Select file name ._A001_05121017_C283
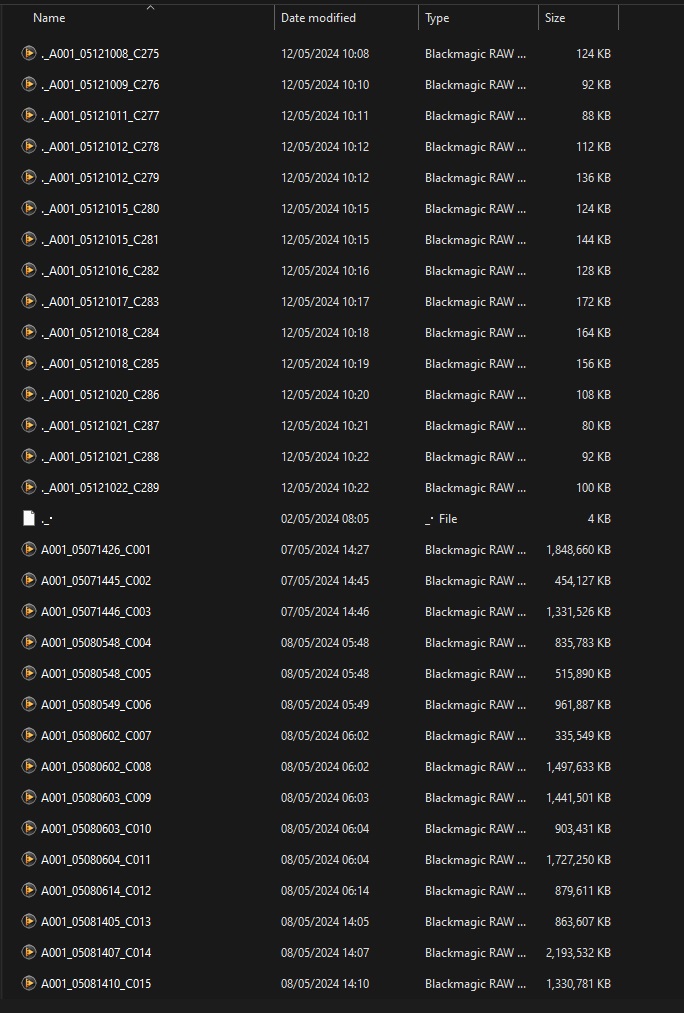The width and height of the screenshot is (684, 1013). tap(100, 302)
